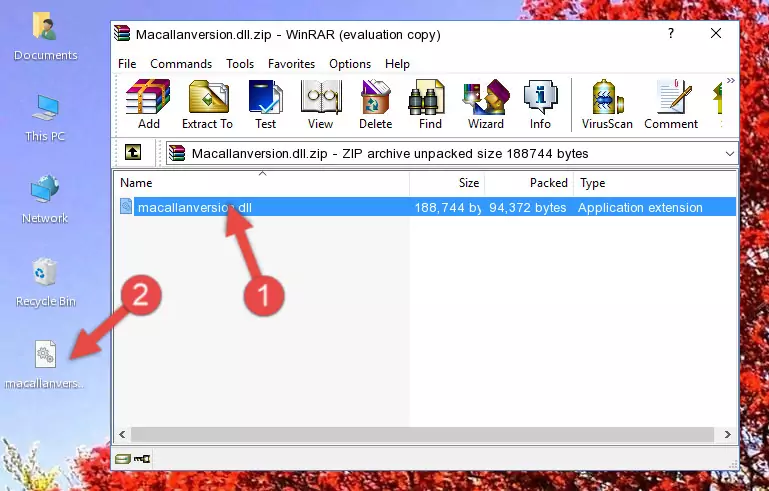Click the drive icon in status bar

[123, 459]
